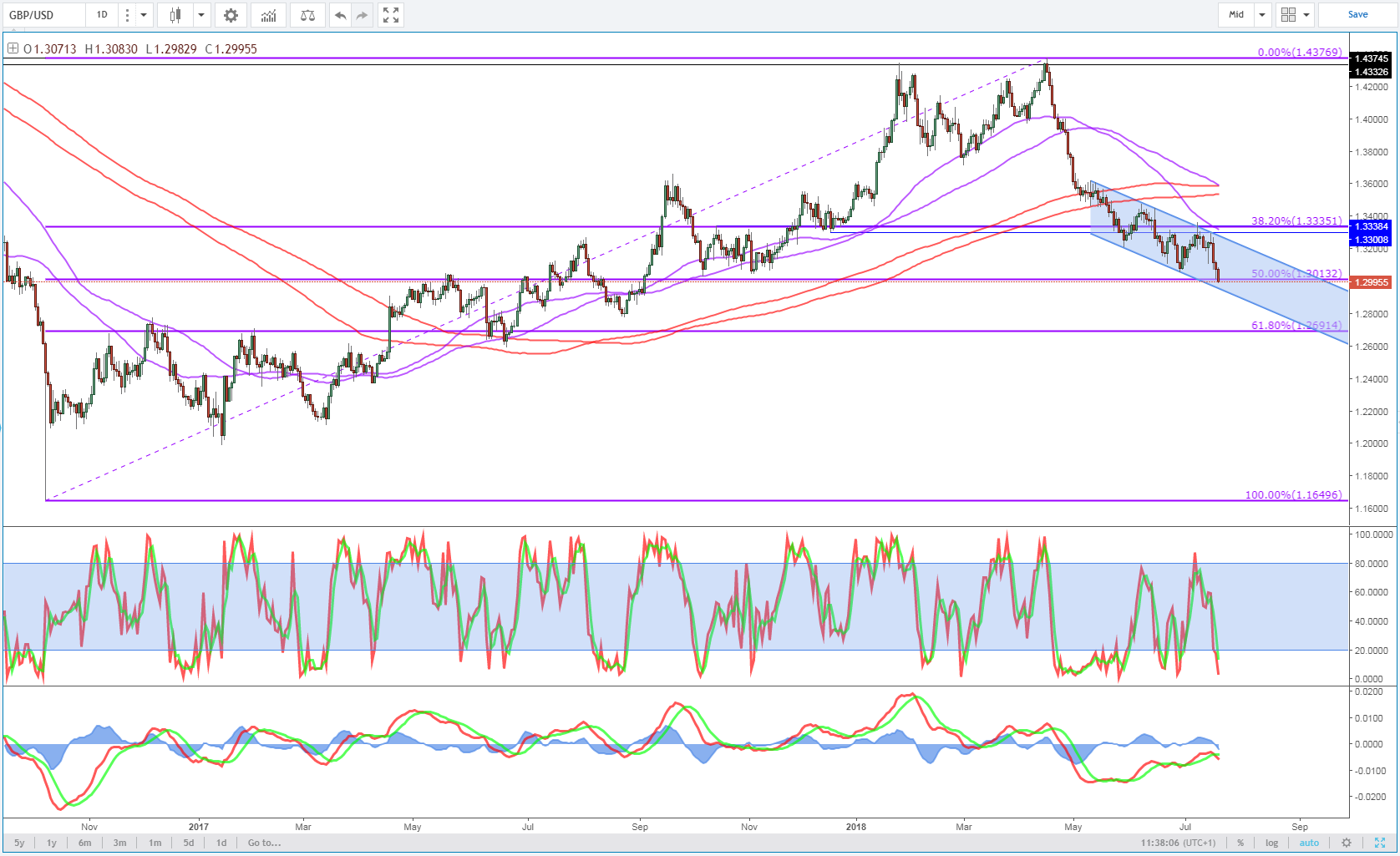Click the close value C1.29955
Image resolution: width=1400 pixels, height=856 pixels.
(x=231, y=48)
